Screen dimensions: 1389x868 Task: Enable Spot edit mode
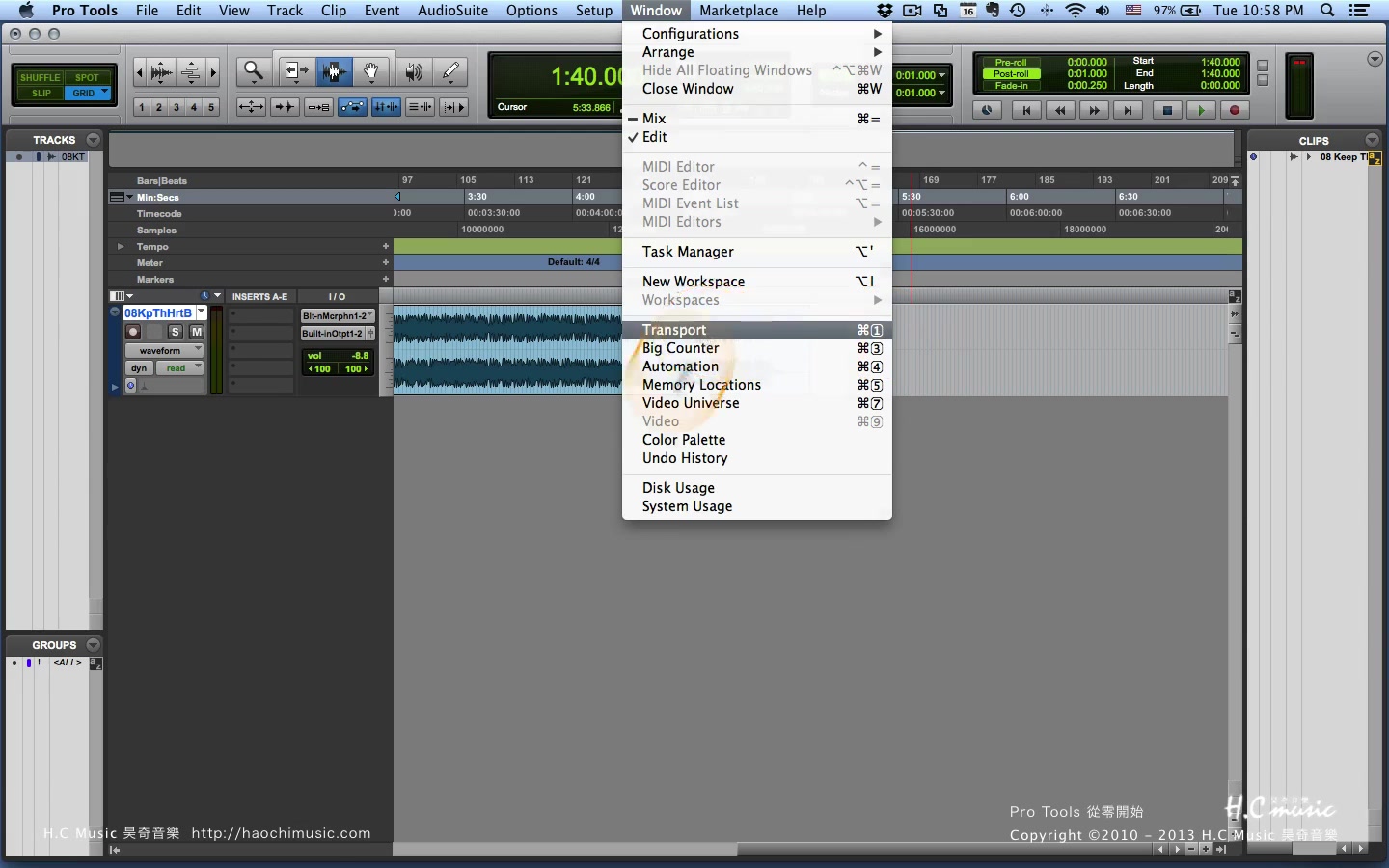pyautogui.click(x=87, y=77)
